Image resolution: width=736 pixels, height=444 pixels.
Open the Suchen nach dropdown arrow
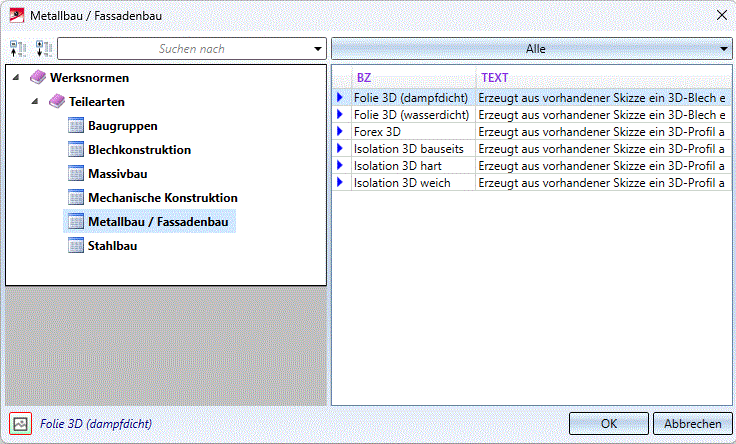(x=318, y=49)
